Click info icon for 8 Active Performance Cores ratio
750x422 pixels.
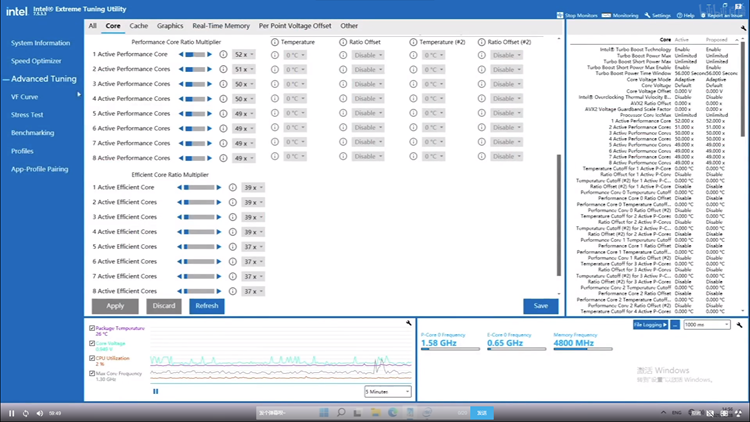click(223, 158)
